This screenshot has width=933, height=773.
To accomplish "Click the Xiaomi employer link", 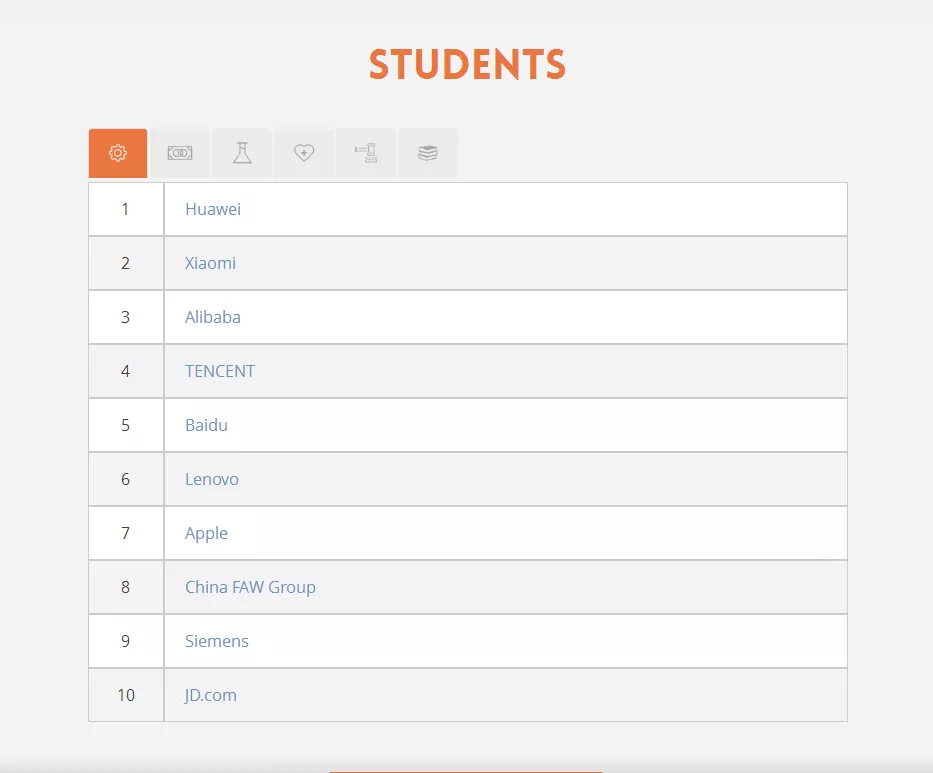I will (210, 263).
